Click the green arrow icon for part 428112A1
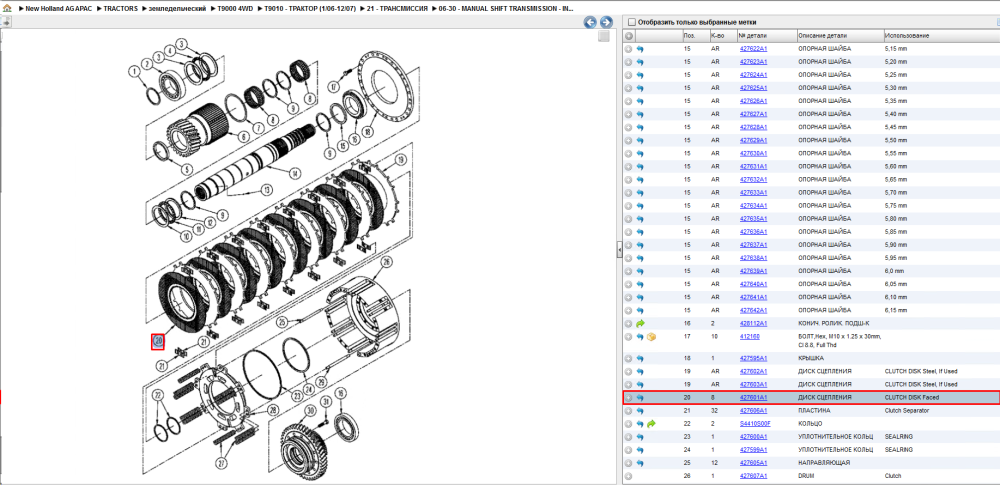Screen dimensions: 1000x485 [x=640, y=324]
